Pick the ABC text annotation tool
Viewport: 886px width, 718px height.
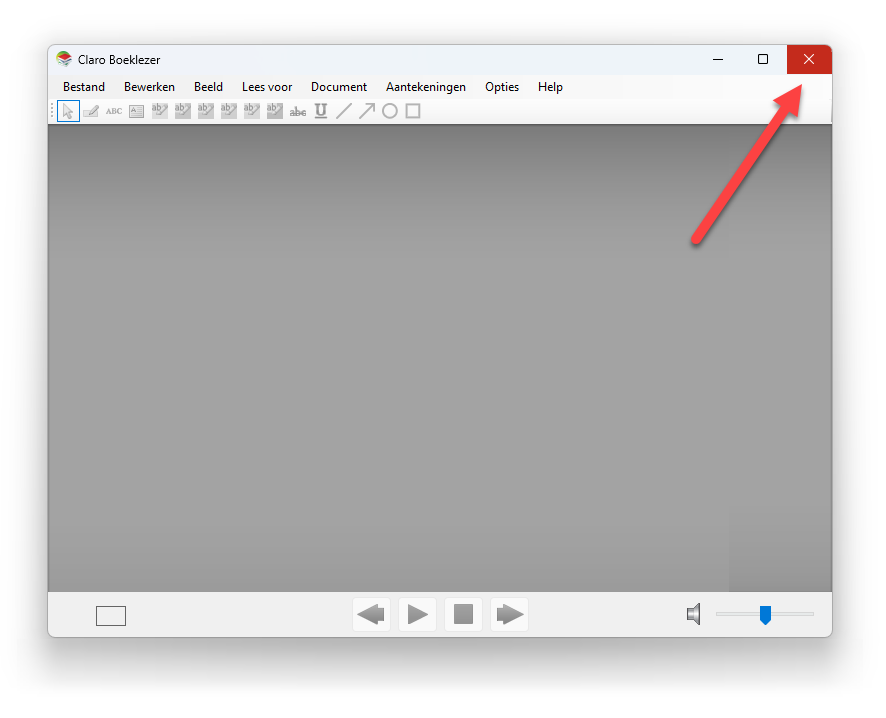point(114,111)
